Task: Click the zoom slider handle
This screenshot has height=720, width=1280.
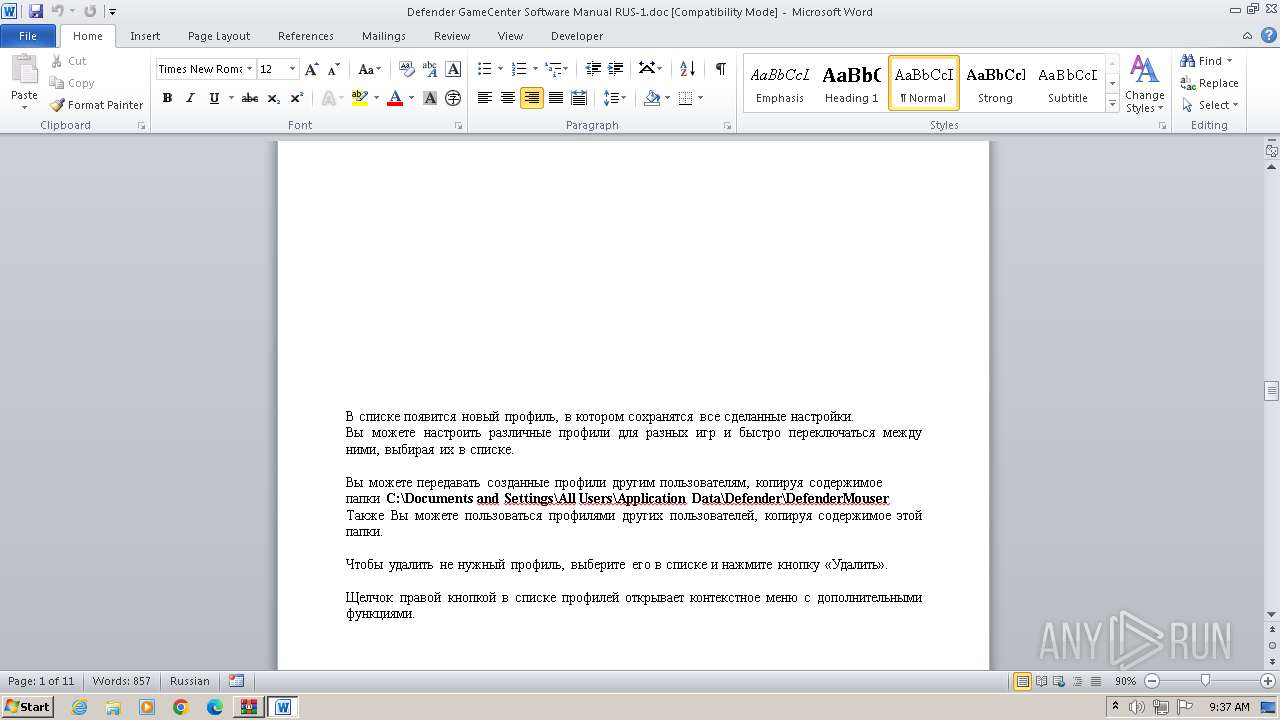Action: [1205, 681]
